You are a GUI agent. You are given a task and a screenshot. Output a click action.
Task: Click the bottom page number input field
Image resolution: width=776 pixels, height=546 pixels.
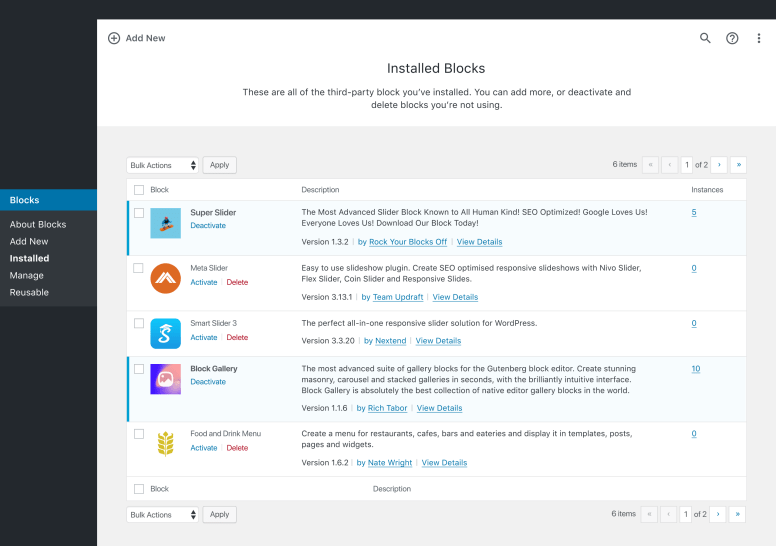[x=685, y=514]
